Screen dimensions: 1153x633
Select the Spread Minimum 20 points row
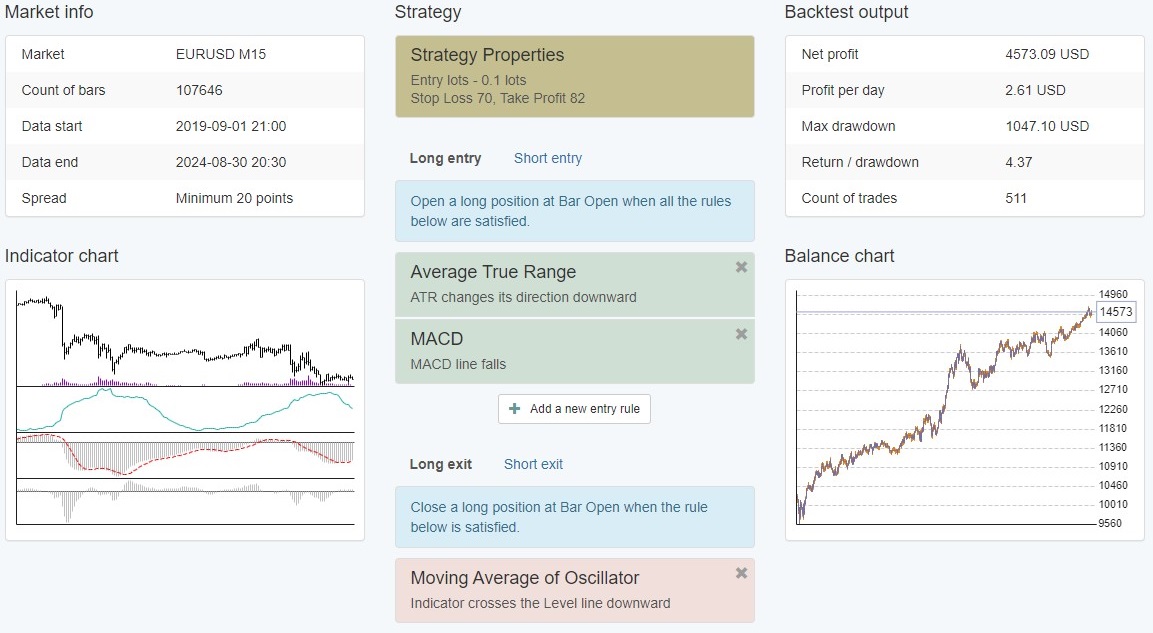coord(184,198)
